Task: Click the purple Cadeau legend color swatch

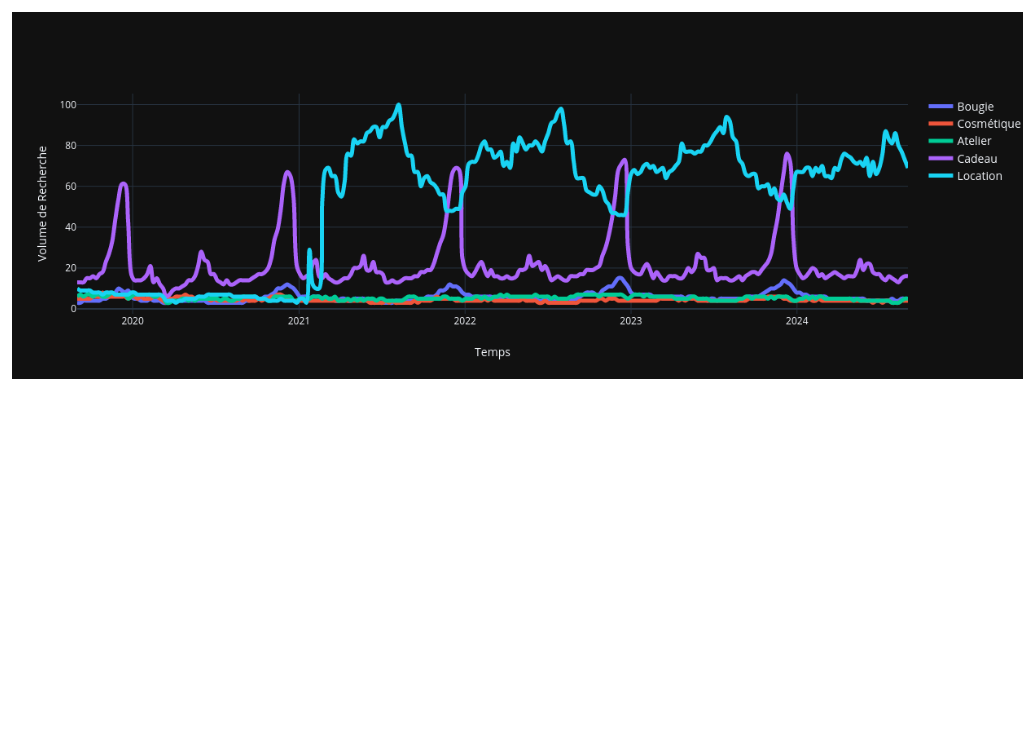Action: point(941,159)
